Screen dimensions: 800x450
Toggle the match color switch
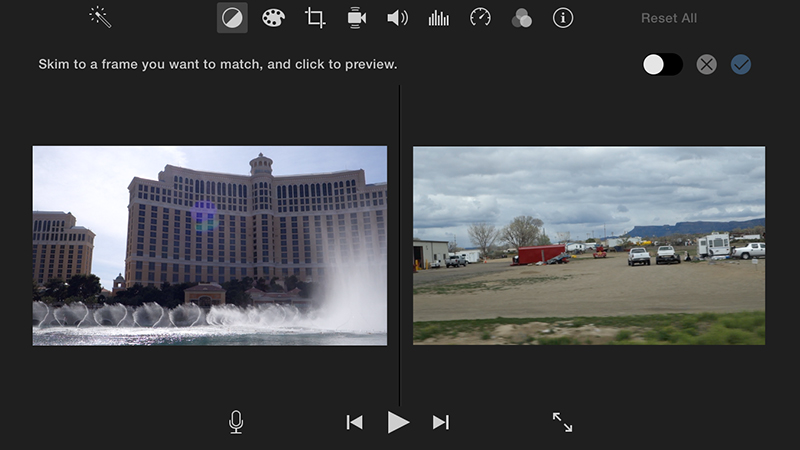(x=662, y=64)
